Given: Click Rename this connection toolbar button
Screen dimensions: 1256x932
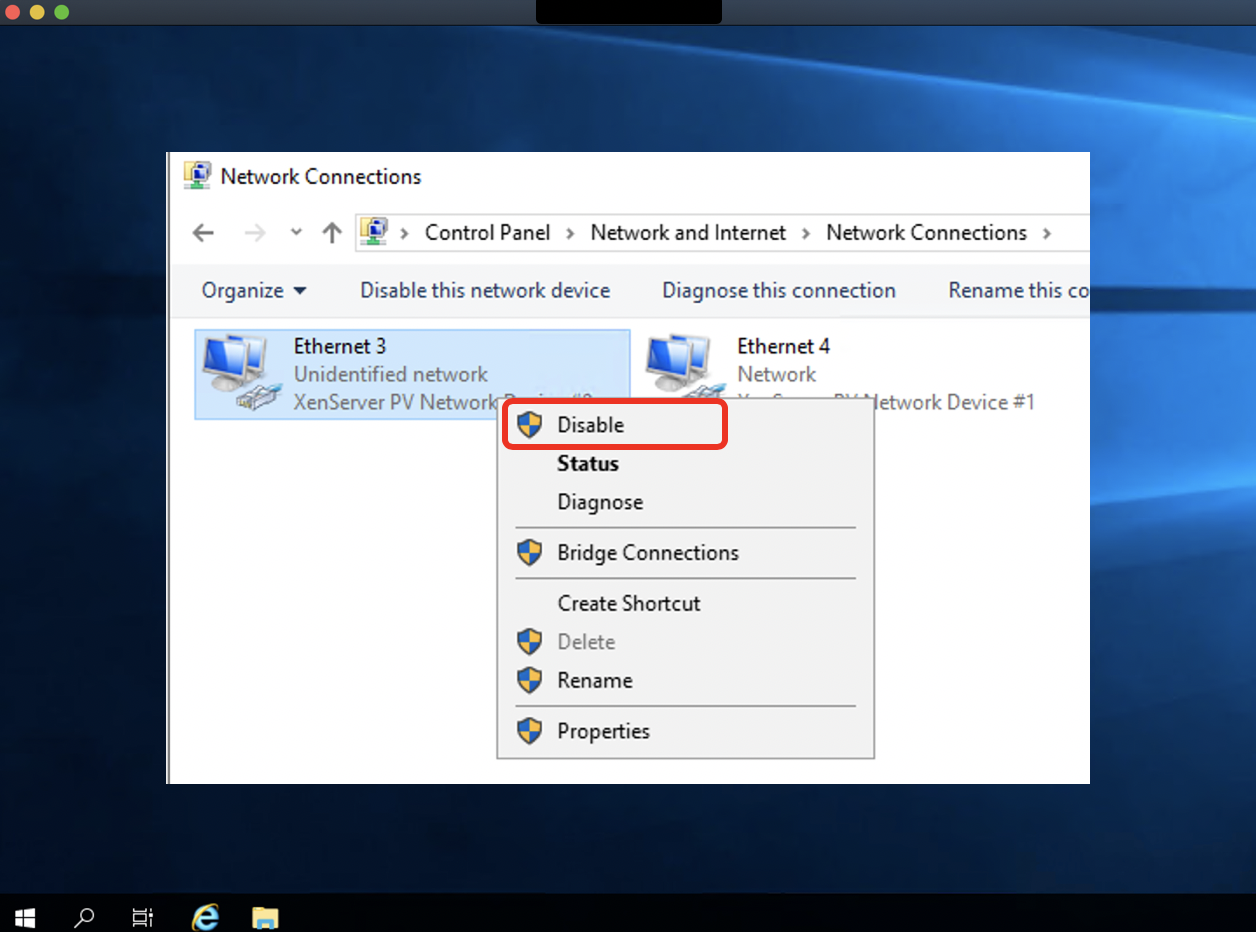Looking at the screenshot, I should pyautogui.click(x=1019, y=291).
